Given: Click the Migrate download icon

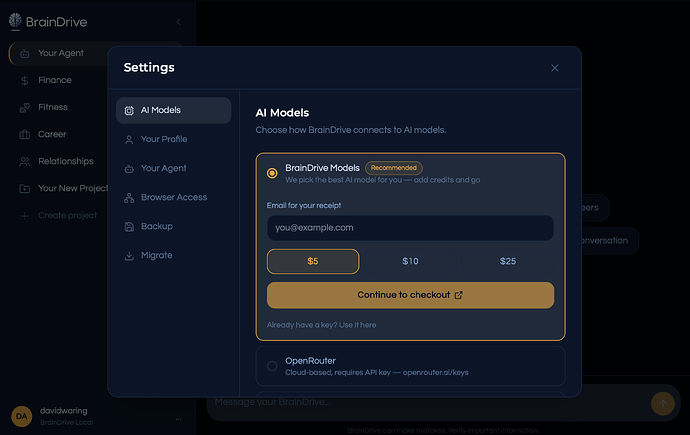Looking at the screenshot, I should coord(129,256).
